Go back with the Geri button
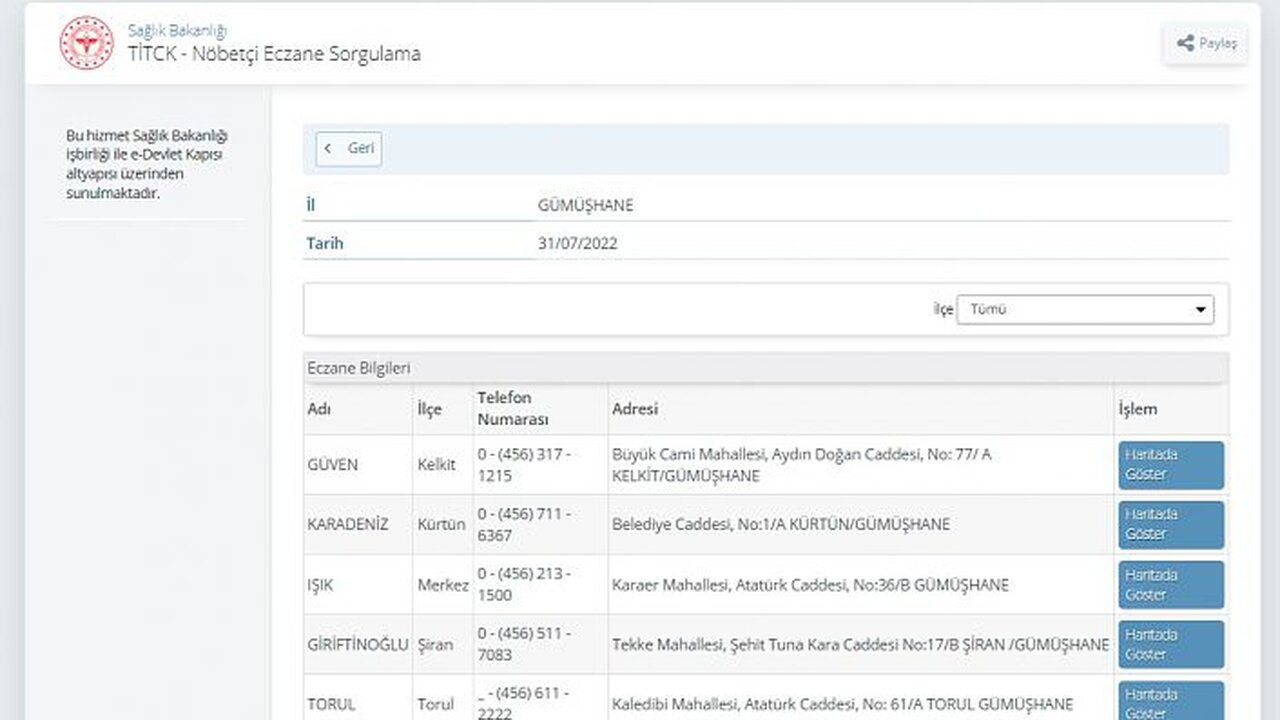Screen dimensions: 1280x720 pyautogui.click(x=349, y=149)
